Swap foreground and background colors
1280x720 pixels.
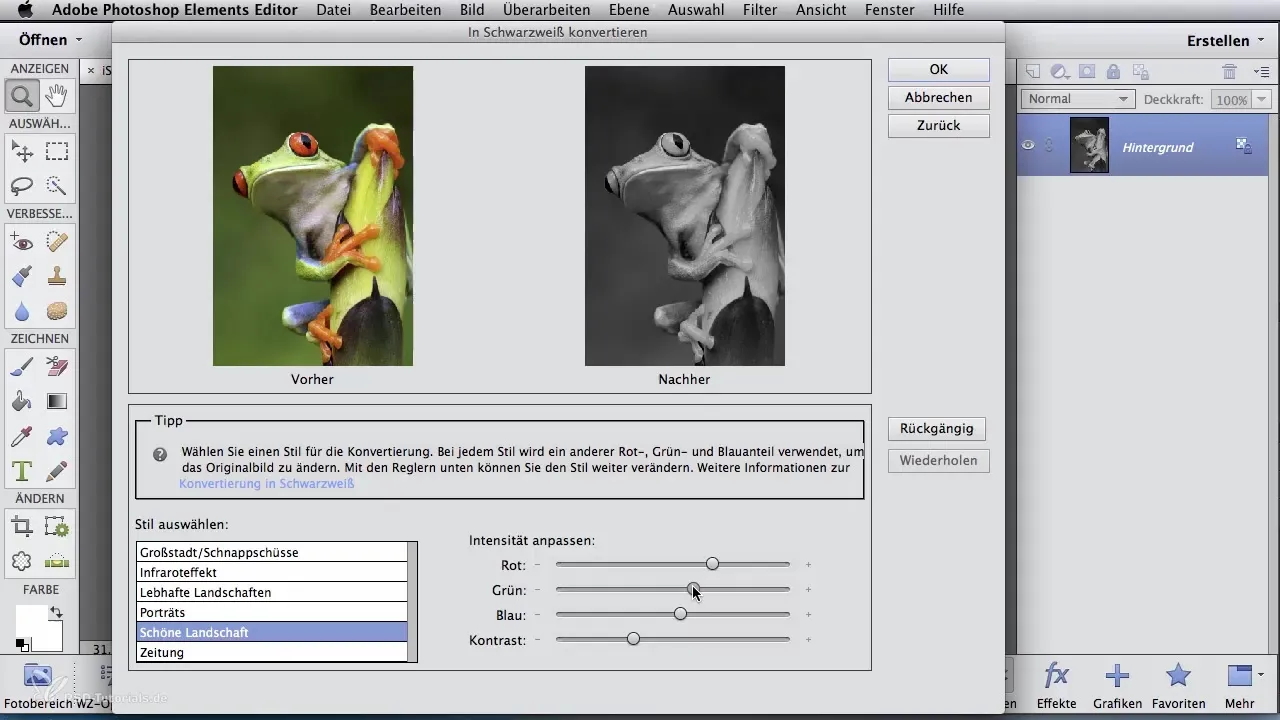[57, 611]
